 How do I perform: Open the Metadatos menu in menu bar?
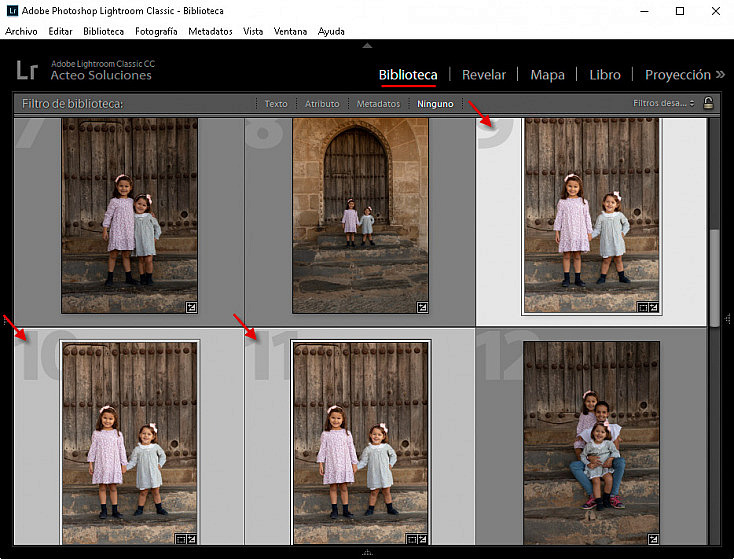[x=210, y=31]
